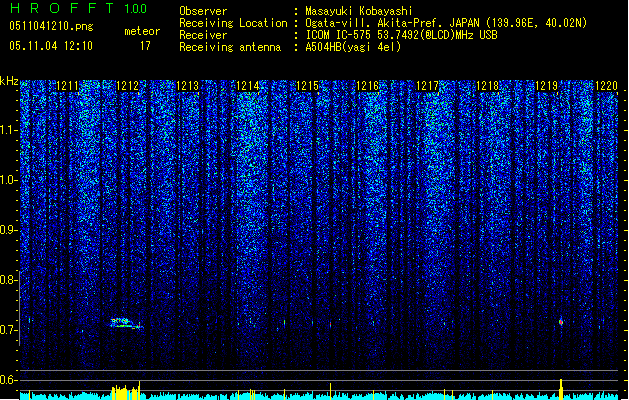Click the Receiving Location label
Screen dimensions: 629x400
(233, 23)
